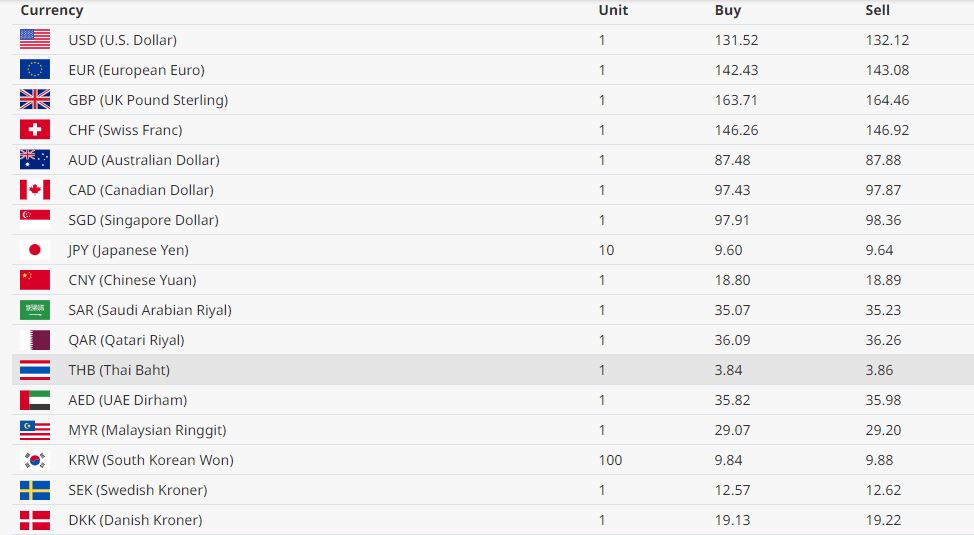Click the Buy column header
974x535 pixels.
coord(728,10)
